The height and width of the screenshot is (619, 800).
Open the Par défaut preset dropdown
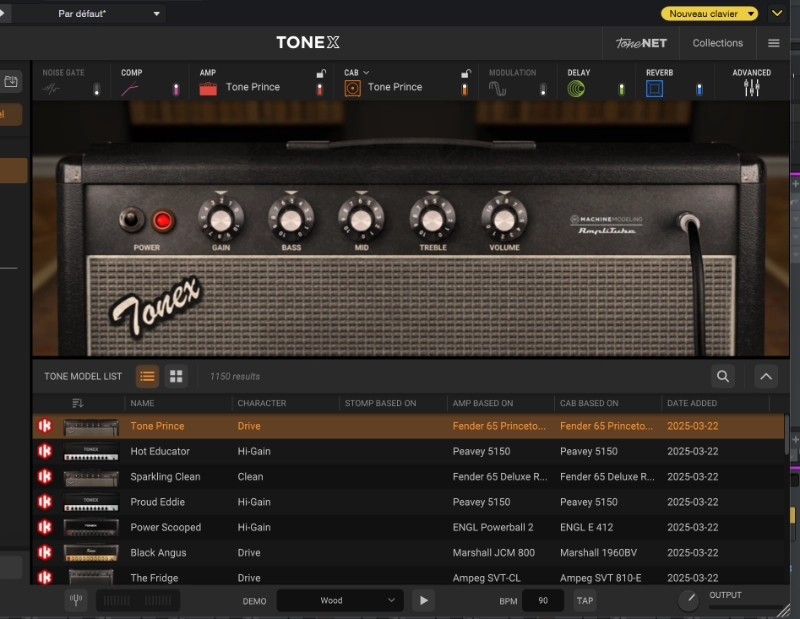click(x=87, y=14)
